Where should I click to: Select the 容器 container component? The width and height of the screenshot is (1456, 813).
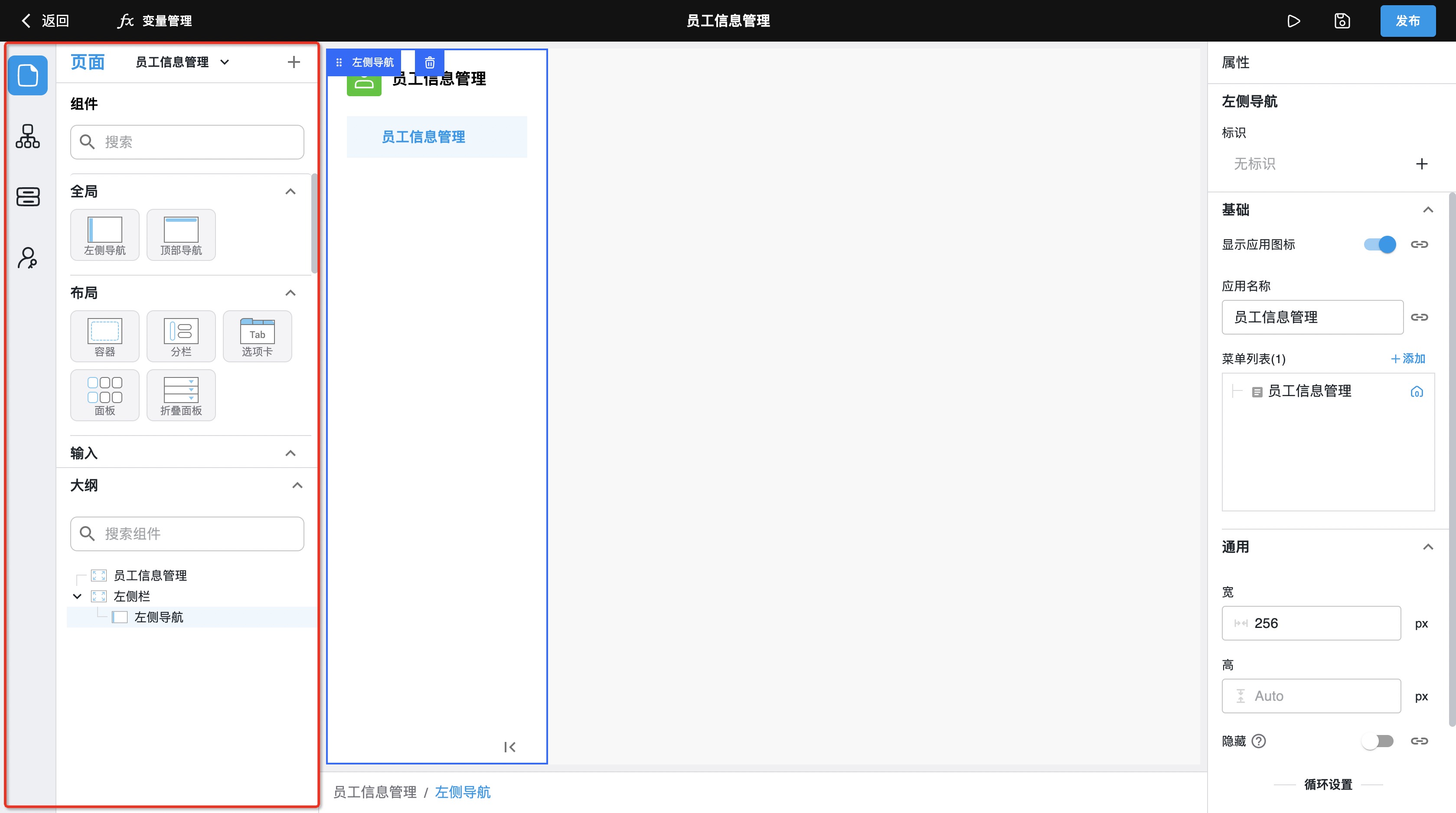[x=104, y=336]
